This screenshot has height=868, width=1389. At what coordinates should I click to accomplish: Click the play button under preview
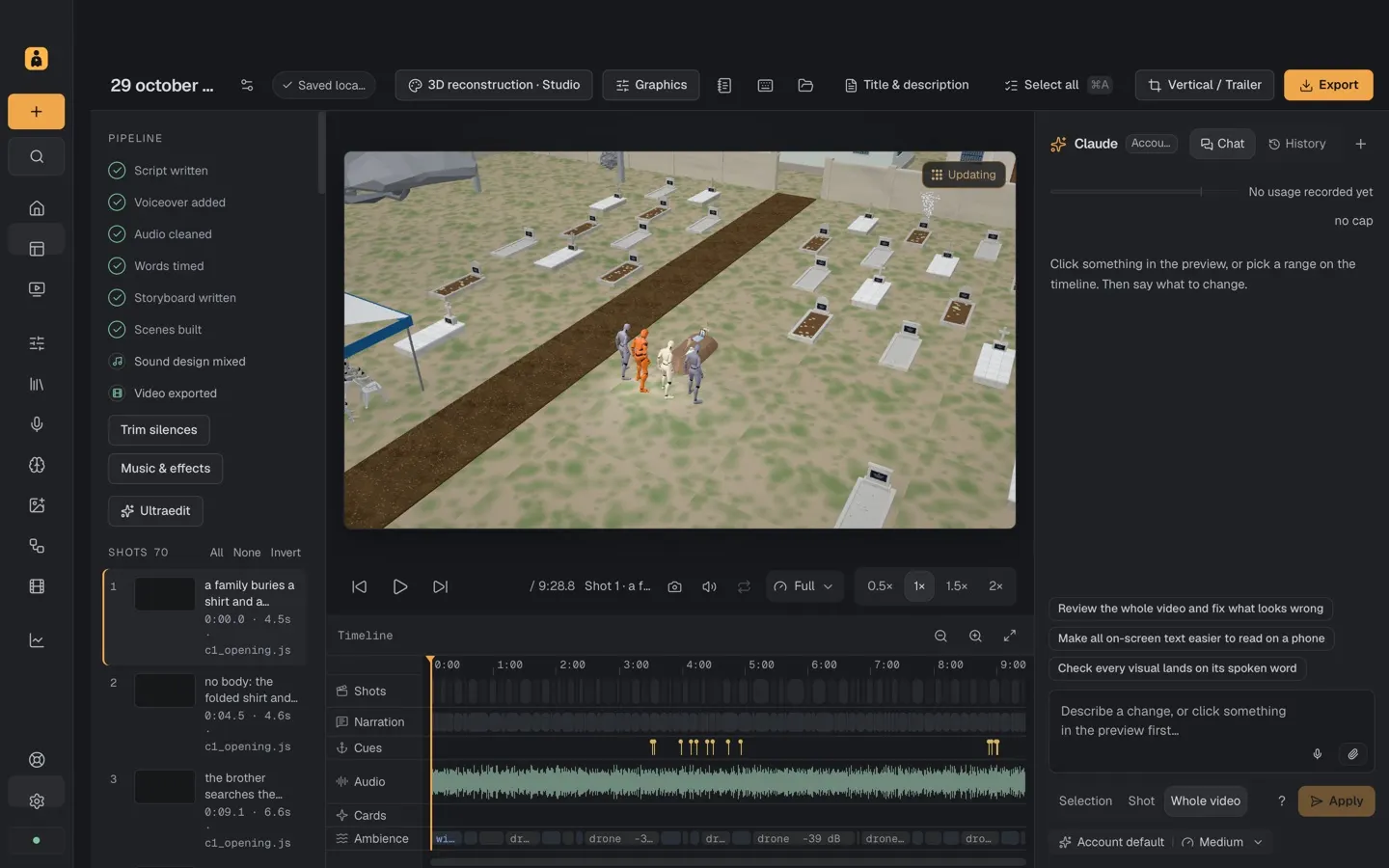(399, 586)
